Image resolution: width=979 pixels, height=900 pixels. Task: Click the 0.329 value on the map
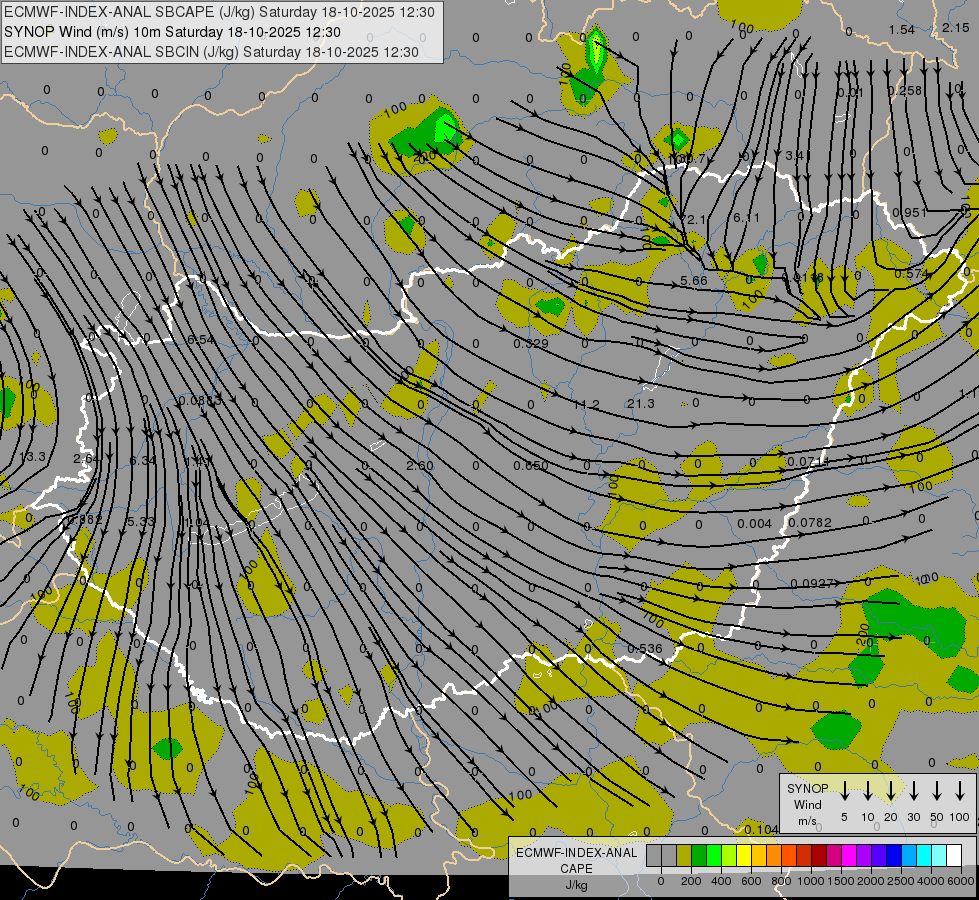[531, 344]
